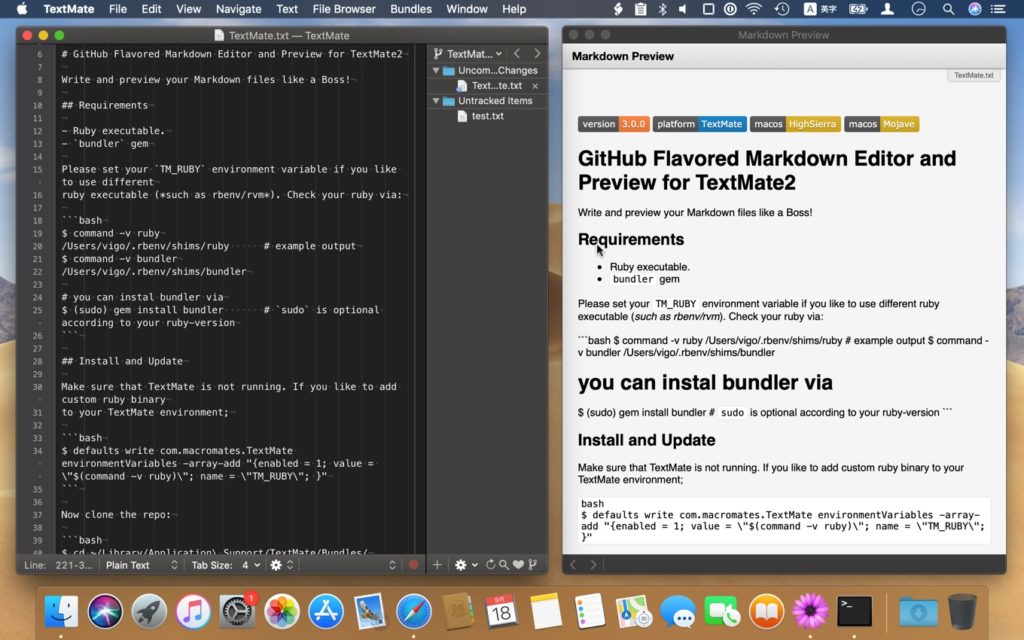The width and height of the screenshot is (1024, 640).
Task: Open the File Browser menu
Action: point(343,9)
